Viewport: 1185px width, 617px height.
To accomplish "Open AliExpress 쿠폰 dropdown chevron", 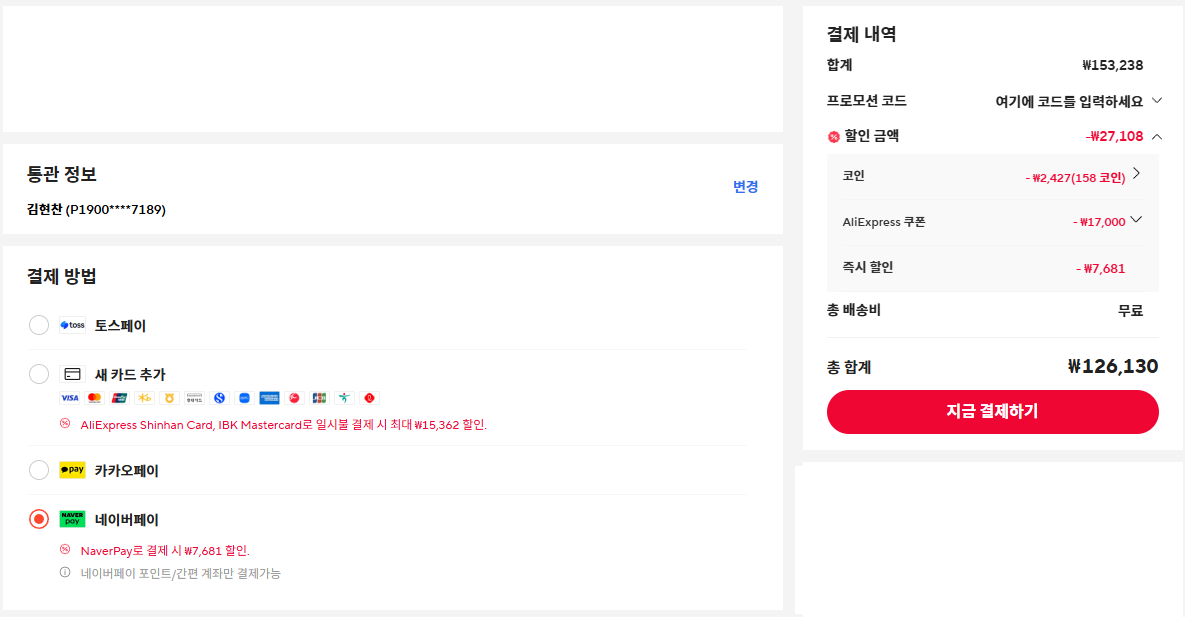I will (x=1136, y=221).
